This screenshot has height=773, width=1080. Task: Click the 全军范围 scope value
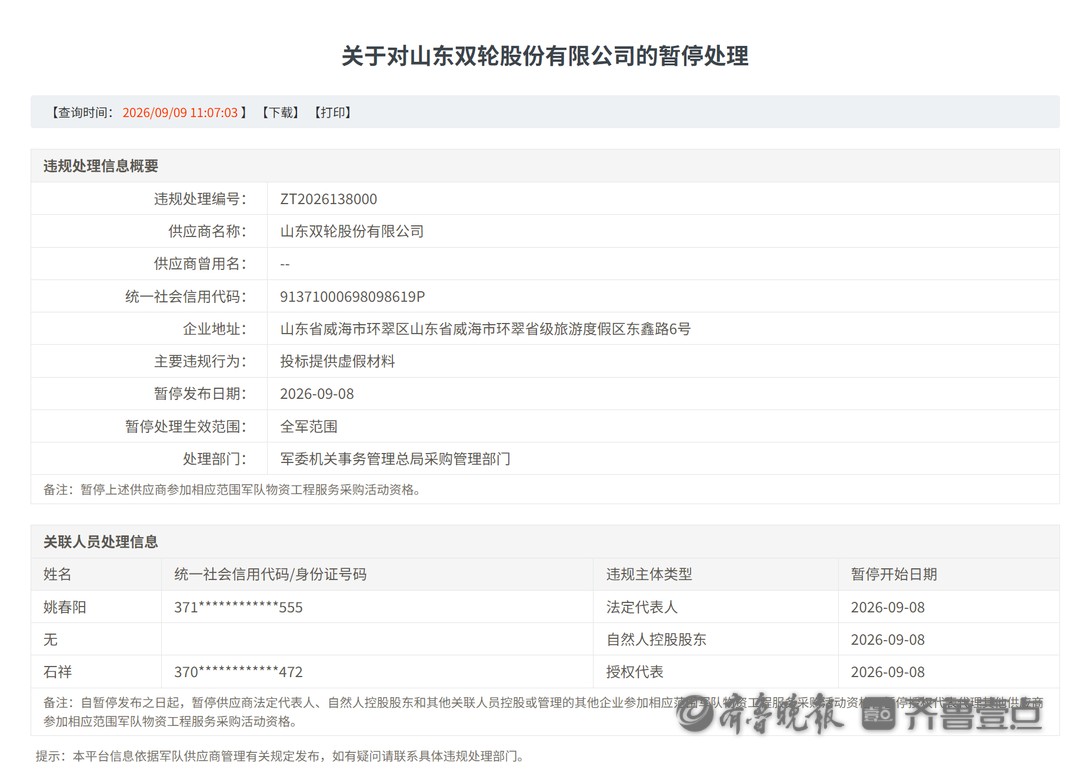[x=309, y=426]
